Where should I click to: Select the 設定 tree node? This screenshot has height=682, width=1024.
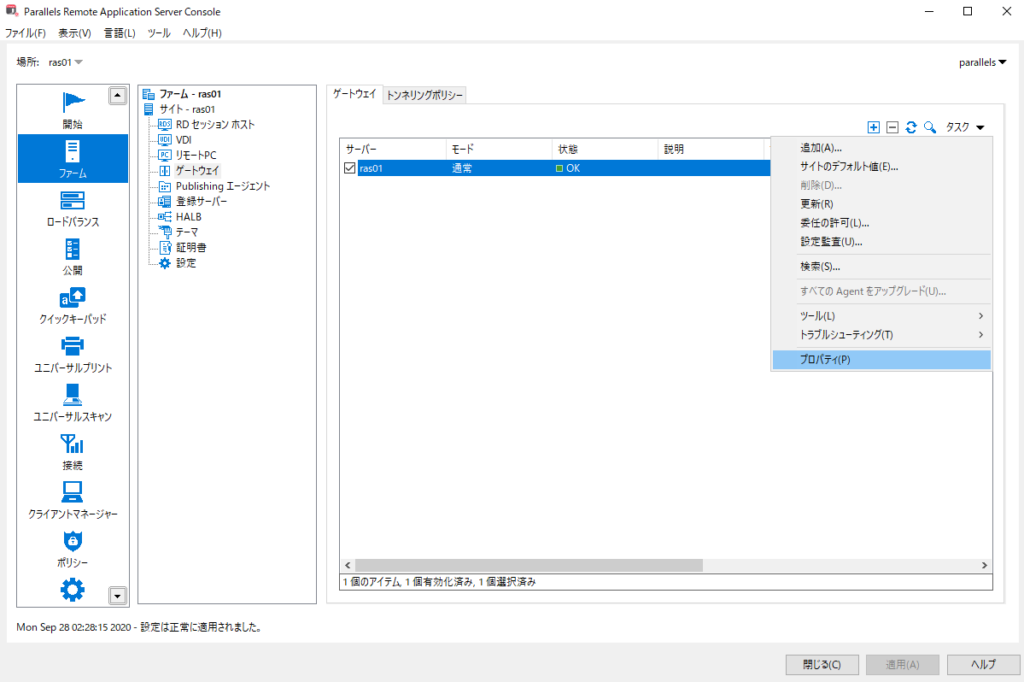pyautogui.click(x=185, y=263)
